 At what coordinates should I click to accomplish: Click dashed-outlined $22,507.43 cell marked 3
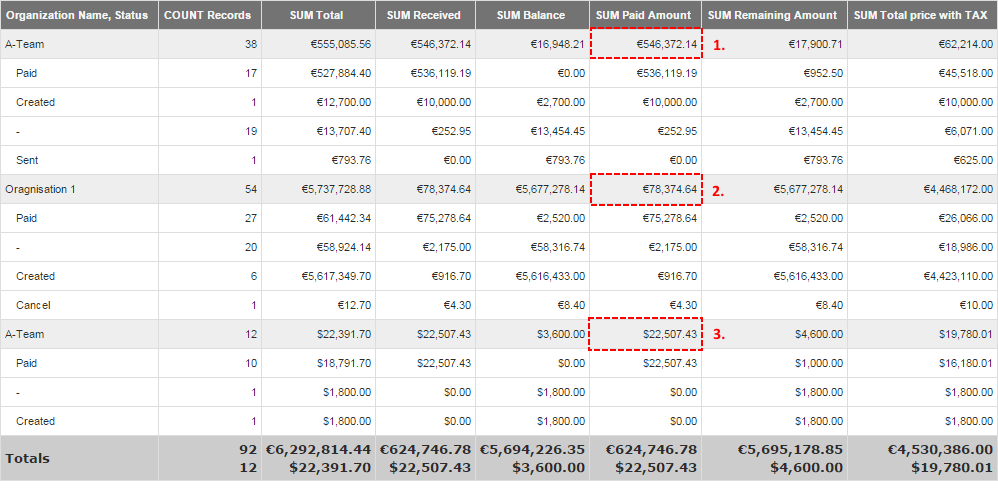pyautogui.click(x=646, y=334)
